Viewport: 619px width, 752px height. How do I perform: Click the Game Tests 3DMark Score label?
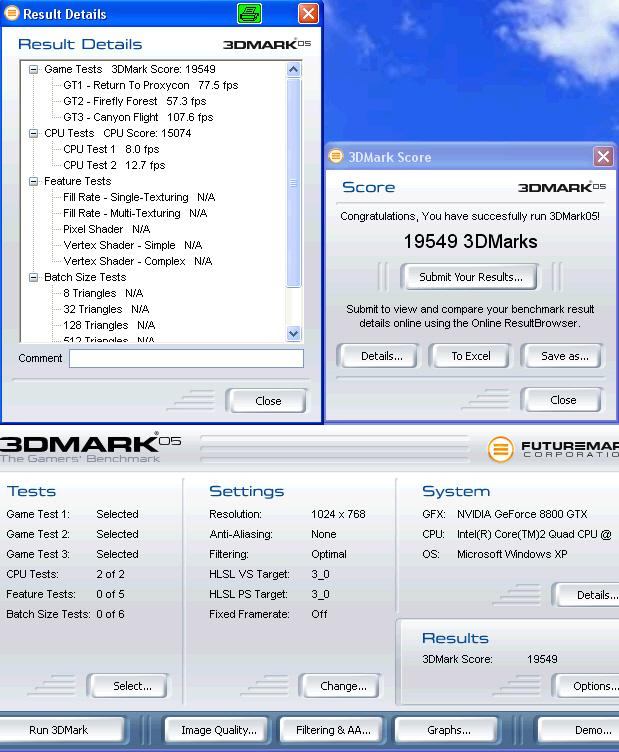click(x=130, y=69)
